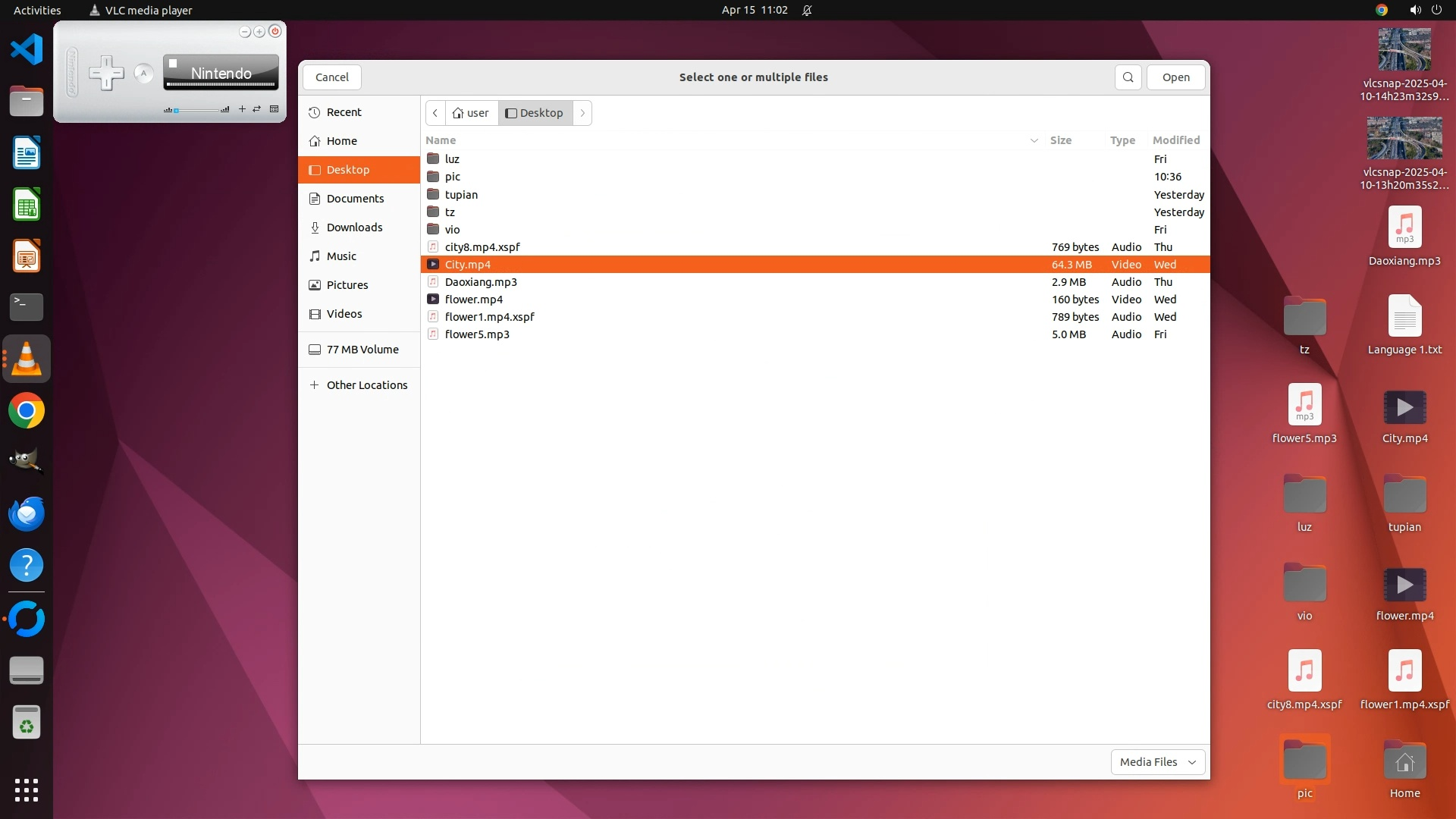Click the plus add-file icon in VLC skin
1456x819 pixels.
242,109
